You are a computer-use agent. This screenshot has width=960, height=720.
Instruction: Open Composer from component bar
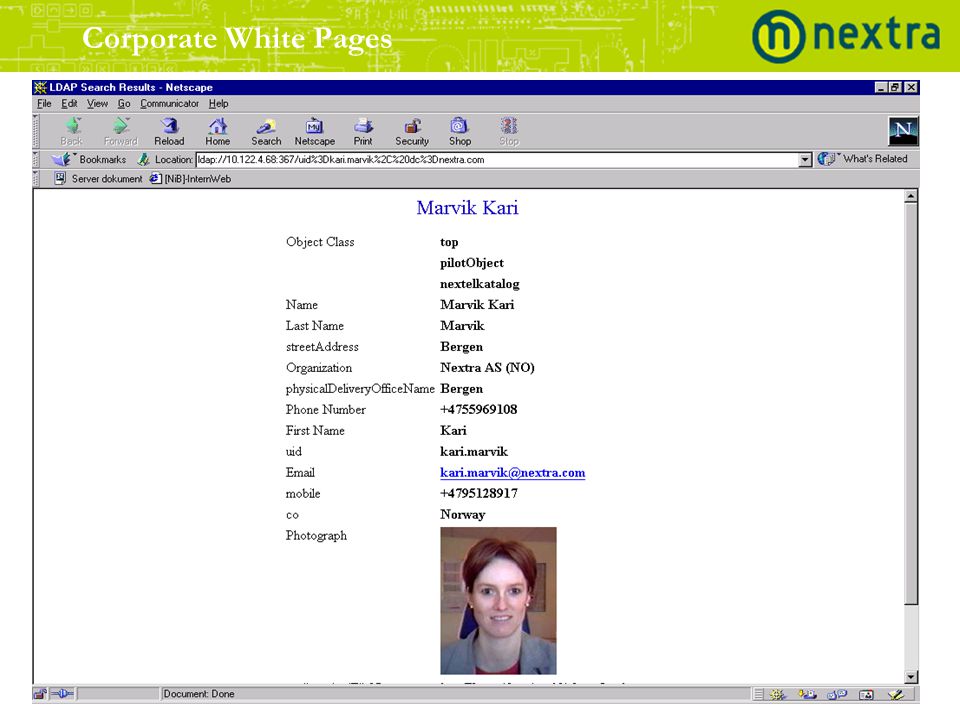pyautogui.click(x=895, y=694)
